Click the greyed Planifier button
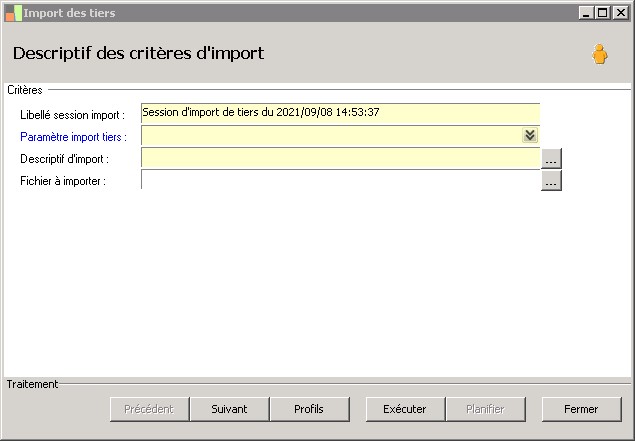Image resolution: width=635 pixels, height=441 pixels. coord(485,409)
